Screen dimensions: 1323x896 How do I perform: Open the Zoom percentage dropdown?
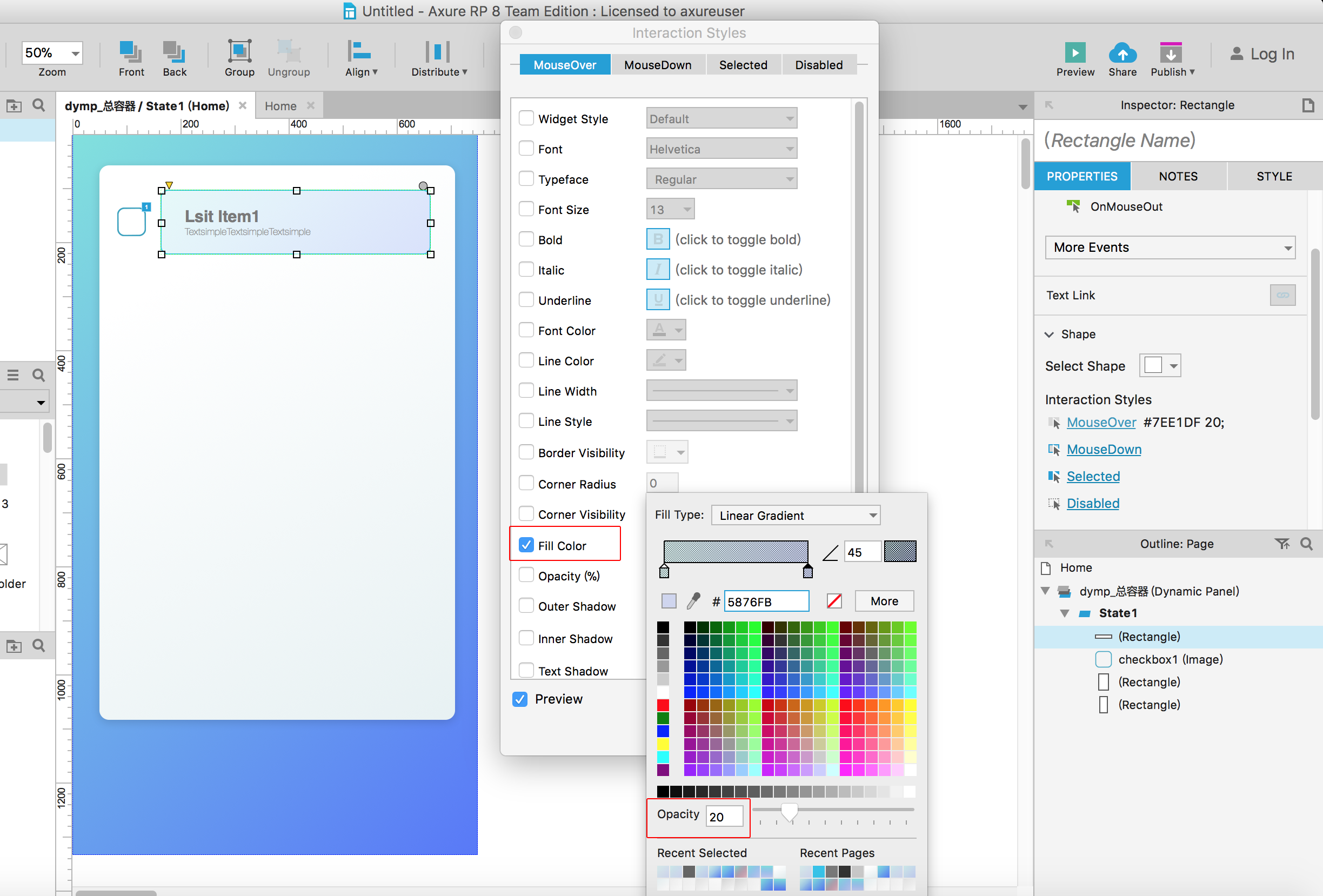coord(75,53)
